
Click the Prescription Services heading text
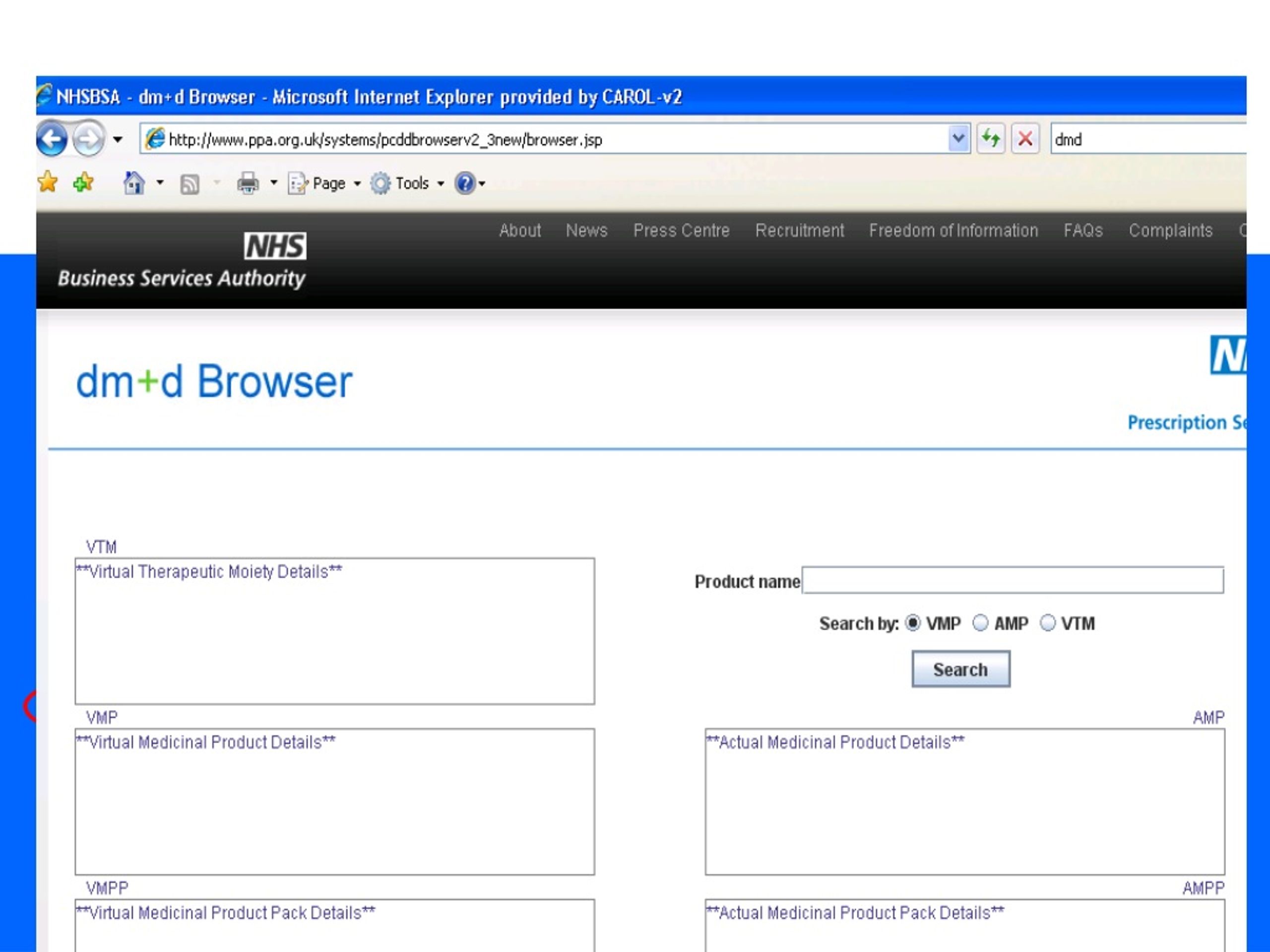(1187, 422)
